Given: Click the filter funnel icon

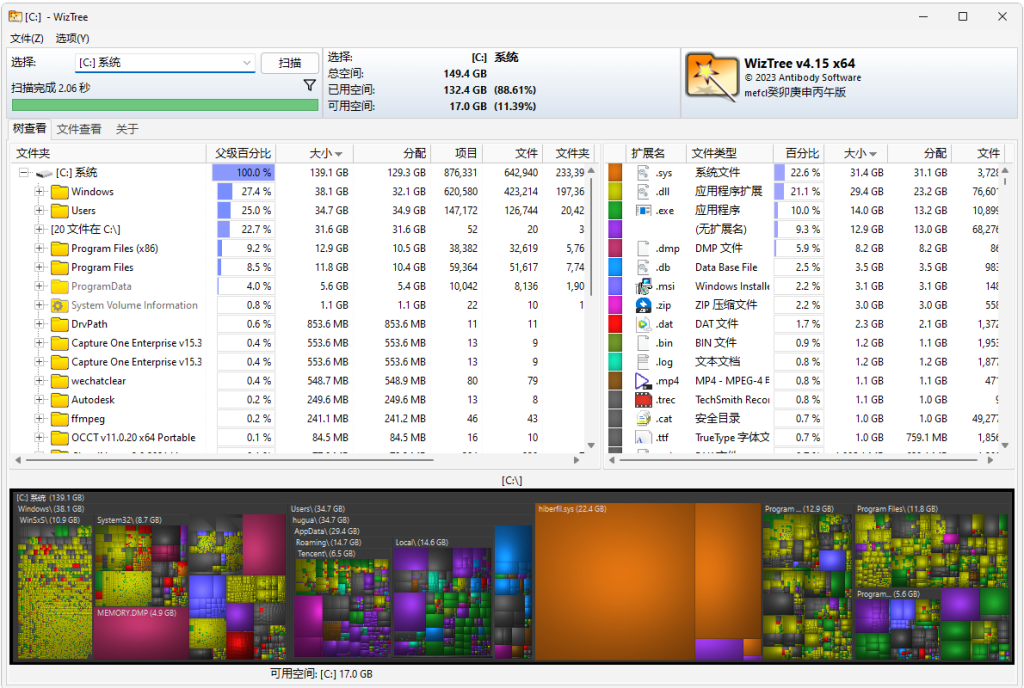Looking at the screenshot, I should tap(310, 86).
